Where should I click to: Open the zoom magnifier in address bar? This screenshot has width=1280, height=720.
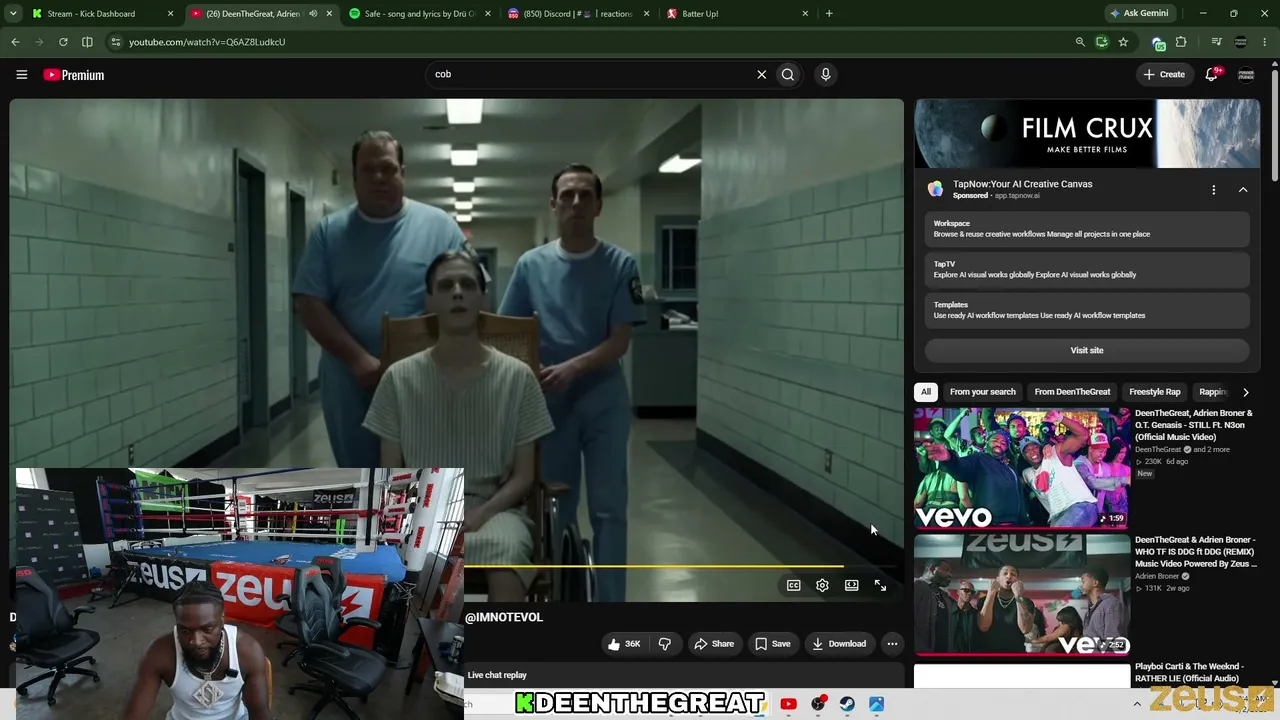coord(1080,42)
